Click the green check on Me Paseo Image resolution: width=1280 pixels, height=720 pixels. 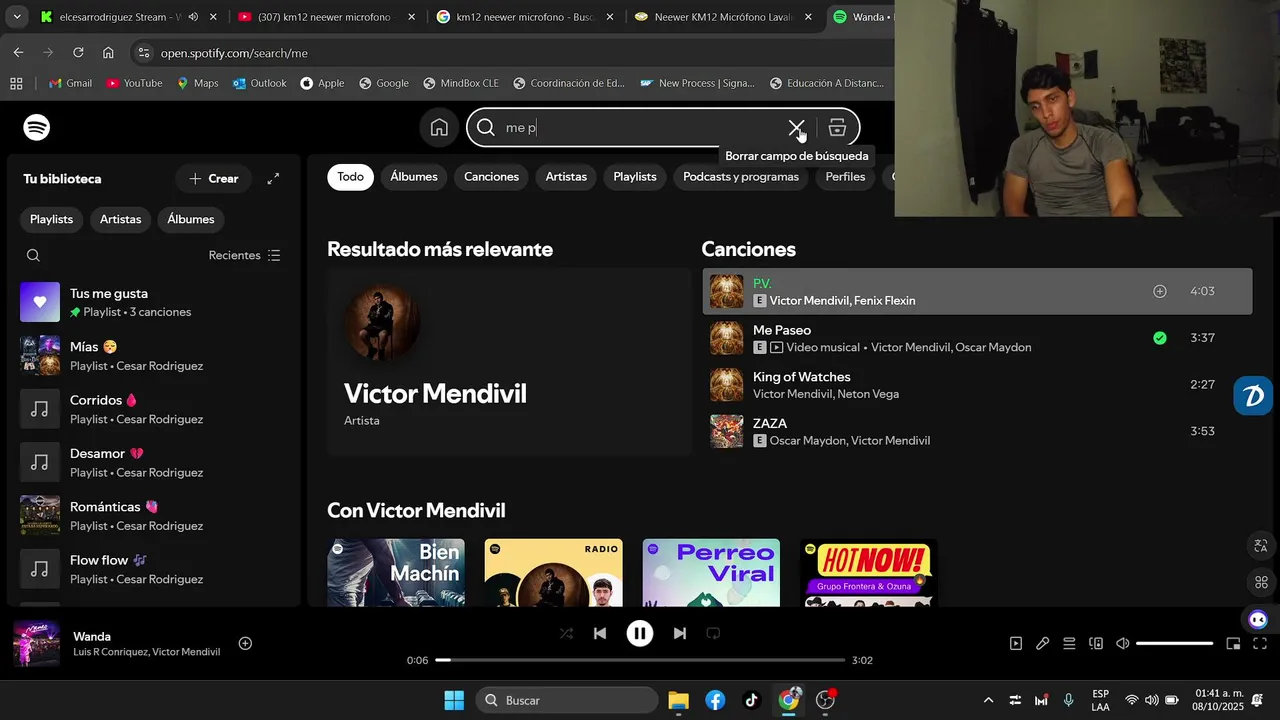[x=1160, y=338]
